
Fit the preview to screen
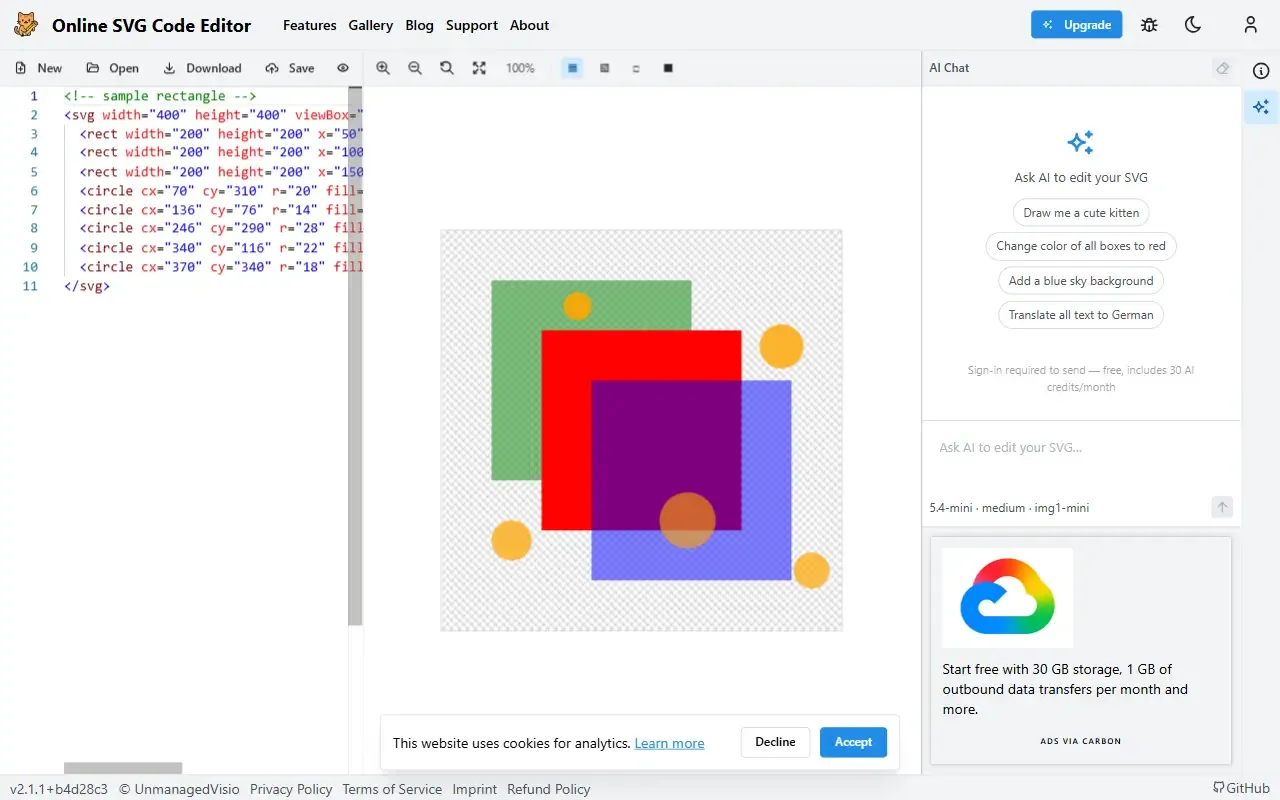click(479, 68)
